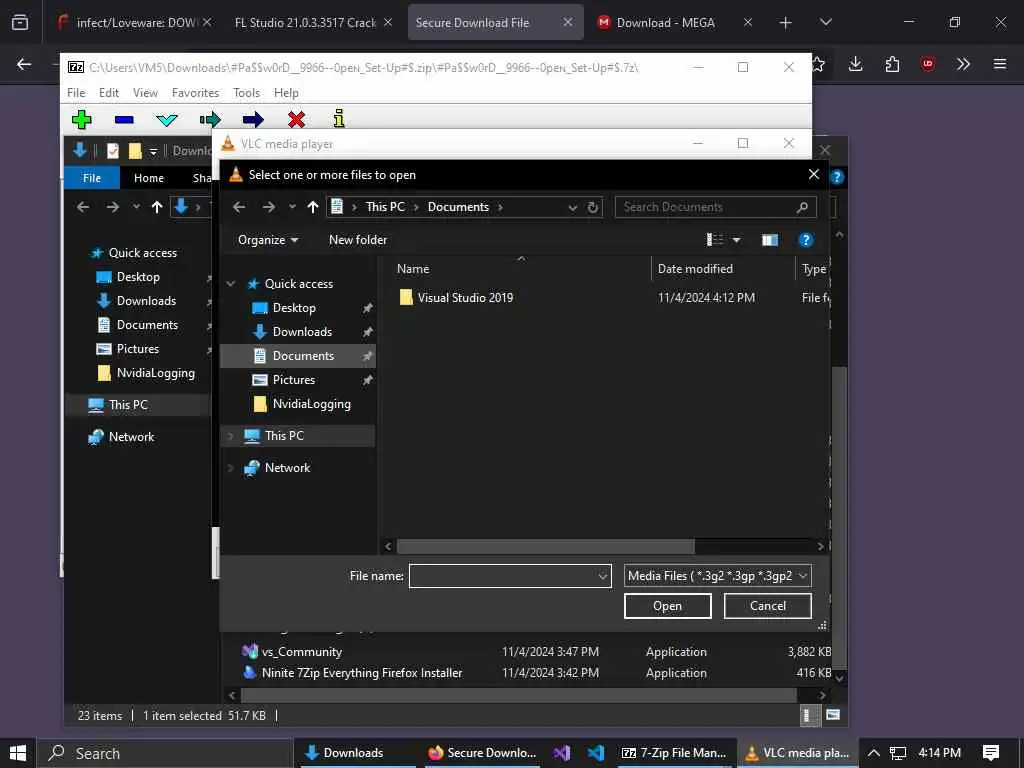Click the Copy arrow icon in 7-Zip
Image resolution: width=1024 pixels, height=768 pixels.
click(x=210, y=120)
